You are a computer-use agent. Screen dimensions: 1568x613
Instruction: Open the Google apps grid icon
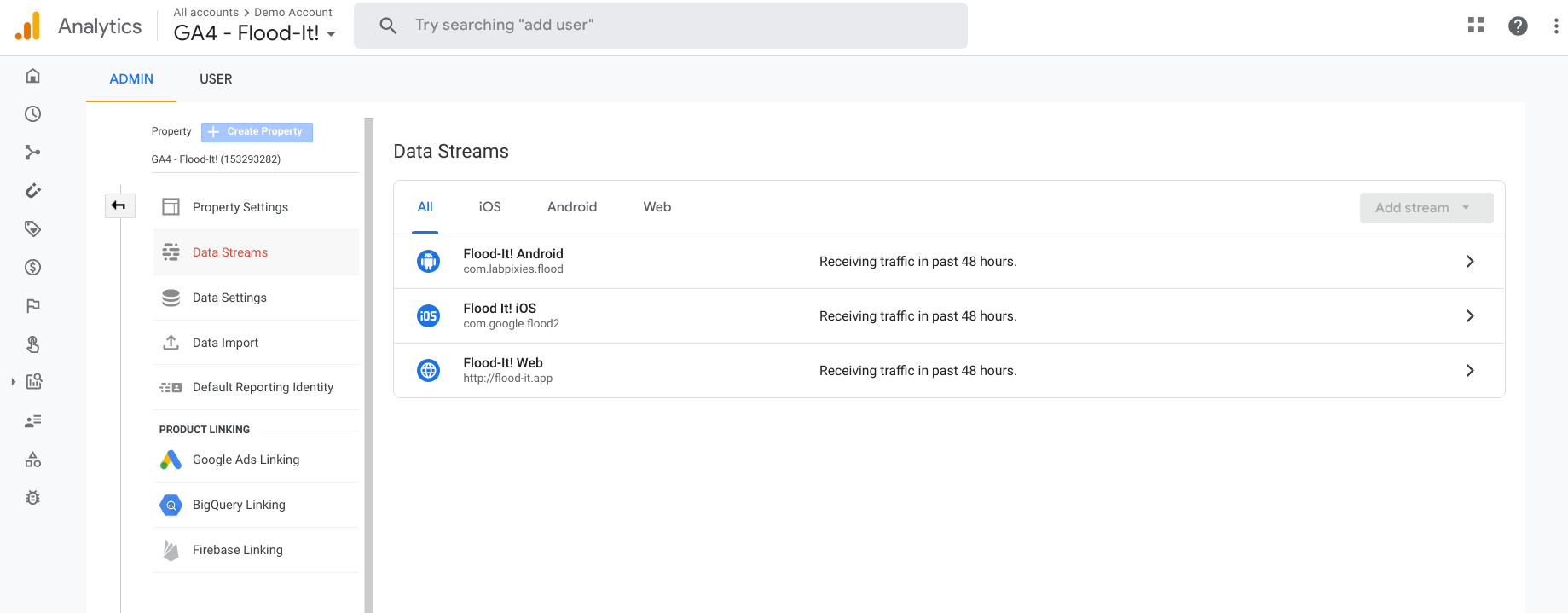tap(1476, 26)
